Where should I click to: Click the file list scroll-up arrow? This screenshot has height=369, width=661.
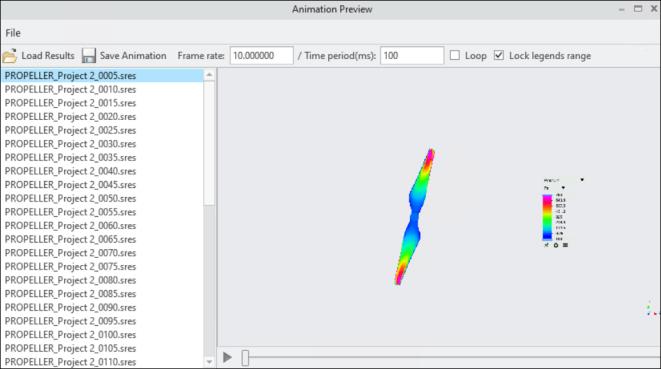209,75
